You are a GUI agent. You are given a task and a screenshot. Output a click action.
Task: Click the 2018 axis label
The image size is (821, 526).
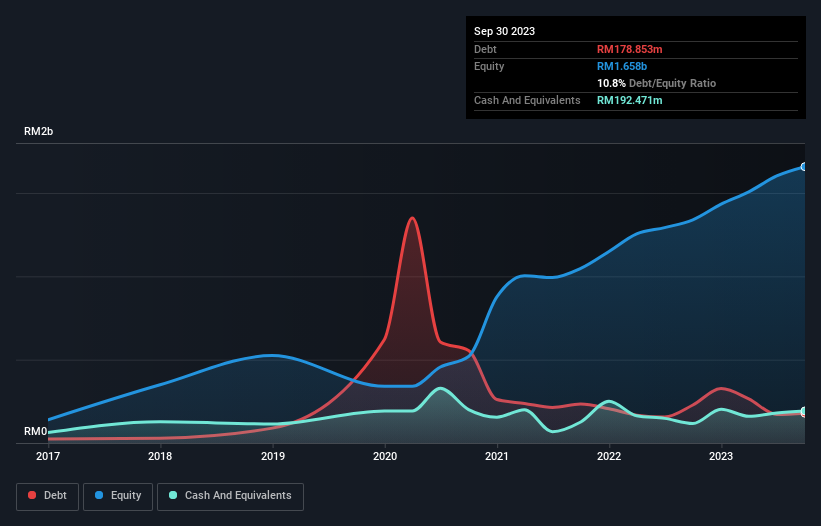pos(160,456)
